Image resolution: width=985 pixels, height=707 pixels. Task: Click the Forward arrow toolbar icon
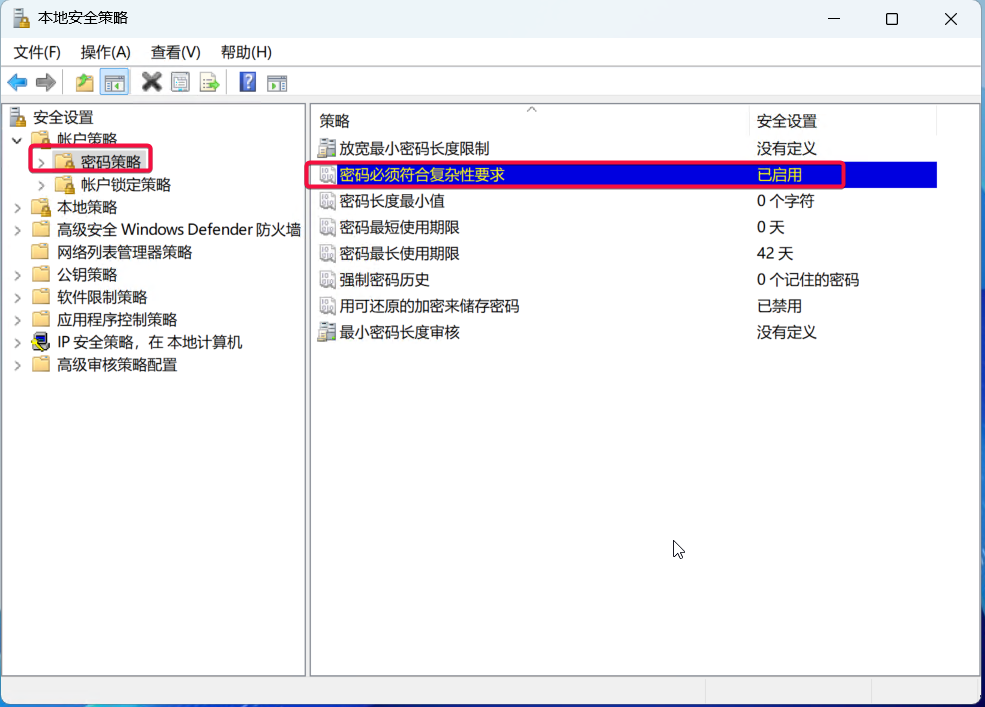pyautogui.click(x=46, y=82)
